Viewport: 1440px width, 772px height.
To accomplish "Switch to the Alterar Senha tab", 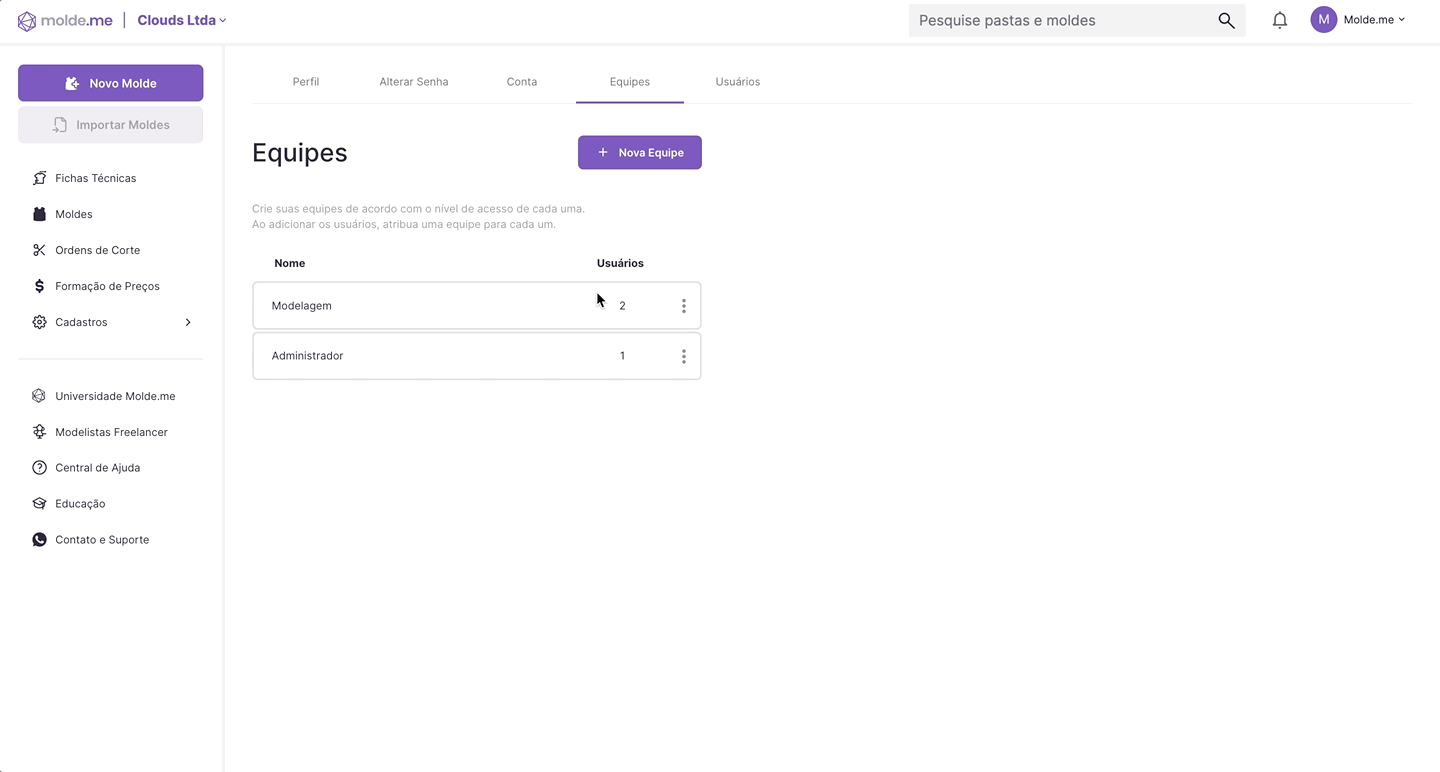I will click(413, 82).
